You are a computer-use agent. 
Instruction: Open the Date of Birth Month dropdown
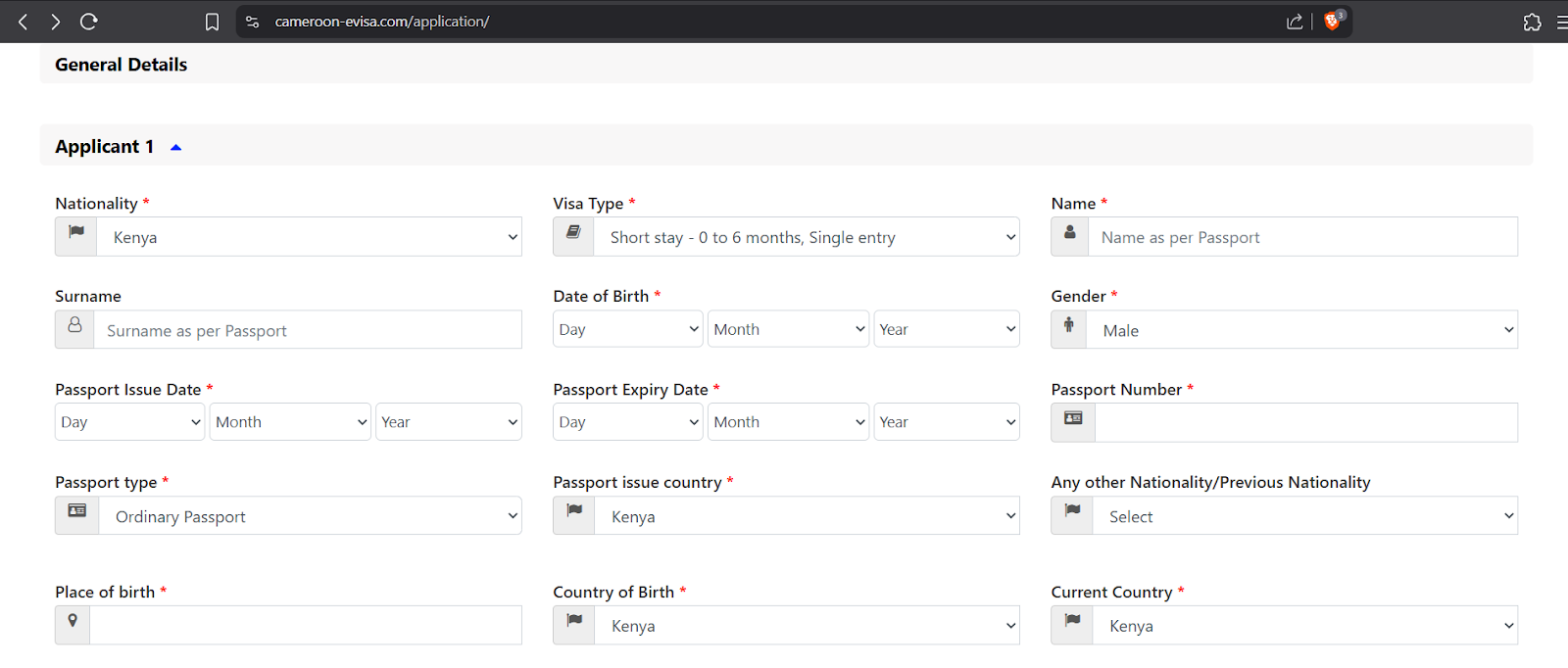tap(788, 329)
